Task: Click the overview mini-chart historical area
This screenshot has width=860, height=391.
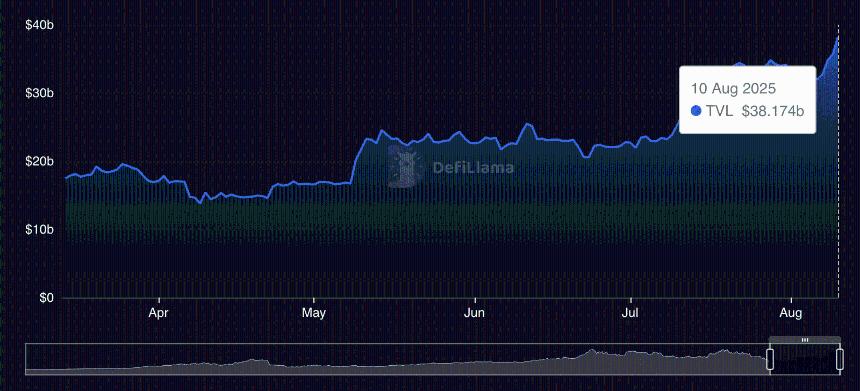Action: point(397,360)
